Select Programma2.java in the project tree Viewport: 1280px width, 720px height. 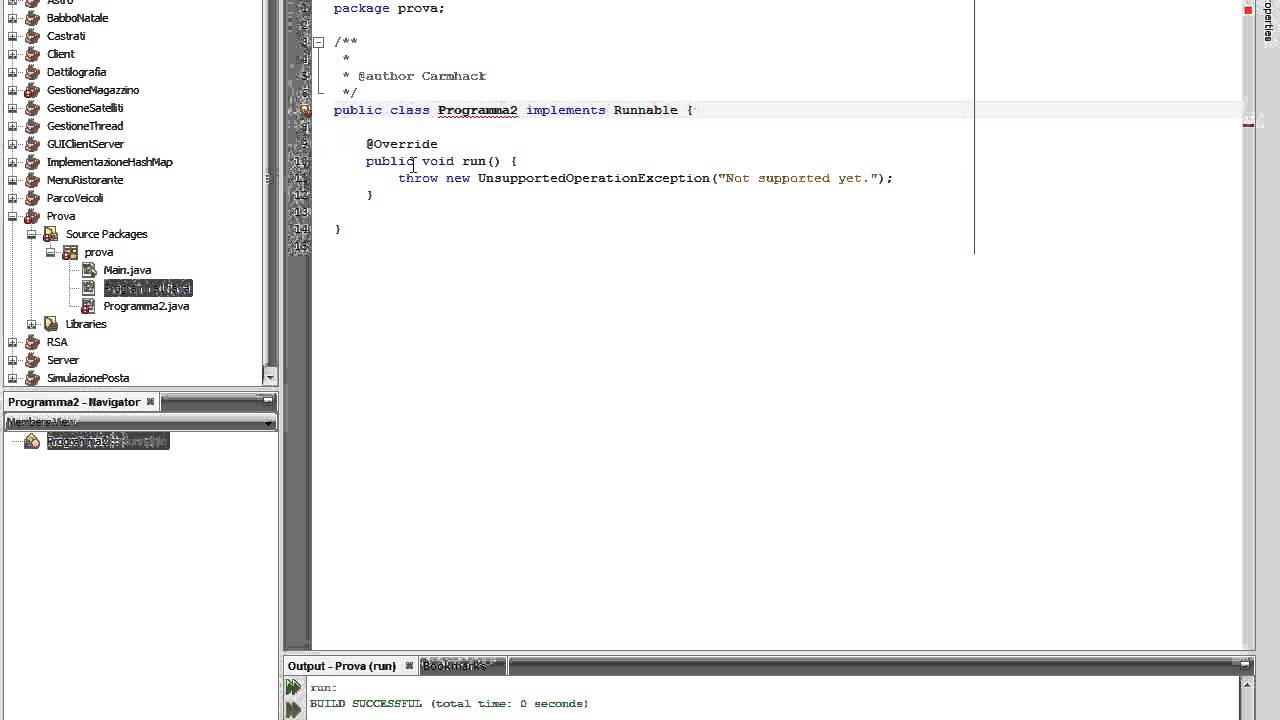(x=146, y=306)
